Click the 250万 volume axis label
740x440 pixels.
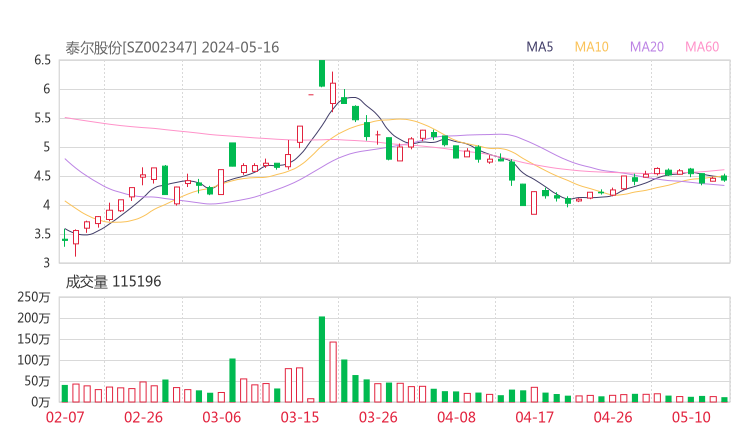(34, 297)
